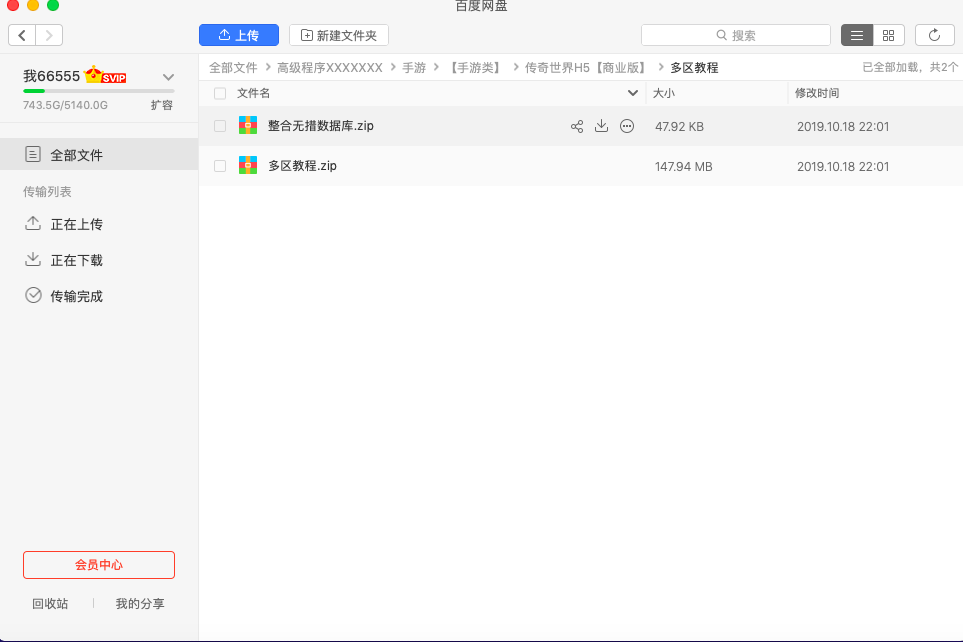Sort by 文件名 column header
963x642 pixels.
[x=254, y=93]
